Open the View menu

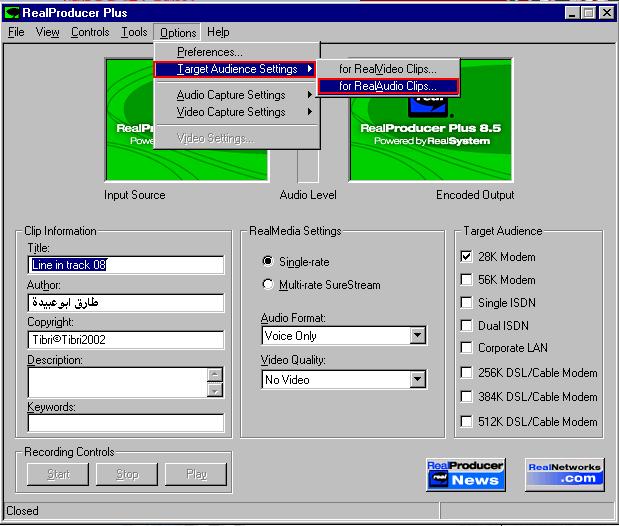(x=47, y=32)
